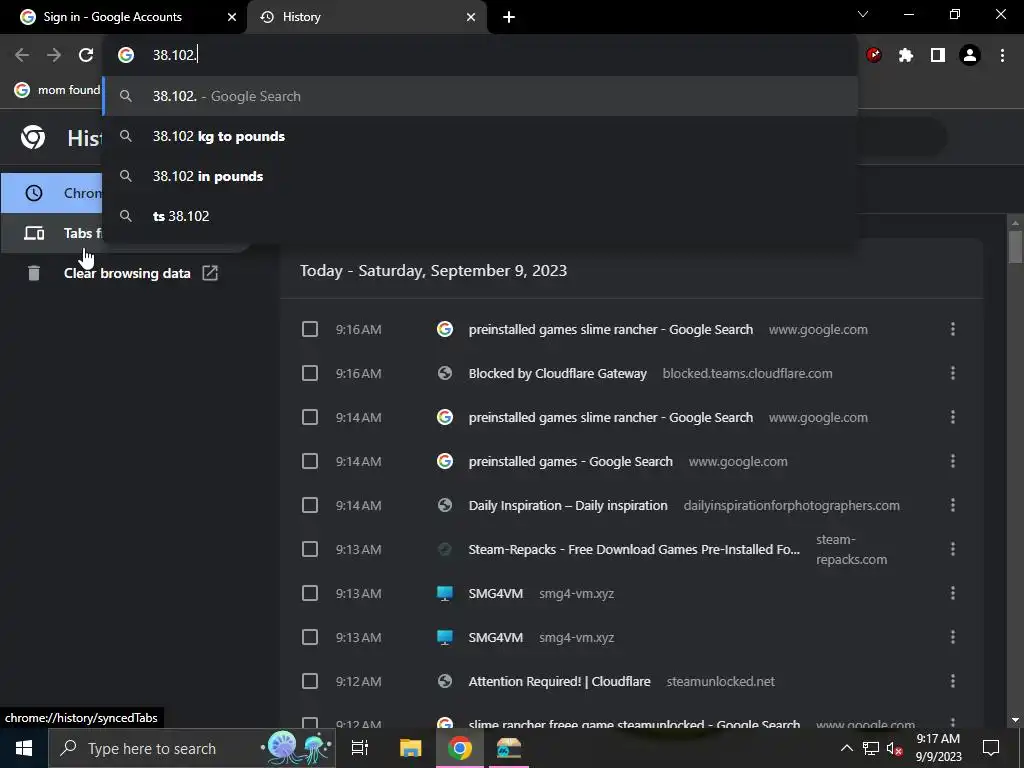
Task: Click external link icon beside Clear browsing data
Action: coord(210,273)
